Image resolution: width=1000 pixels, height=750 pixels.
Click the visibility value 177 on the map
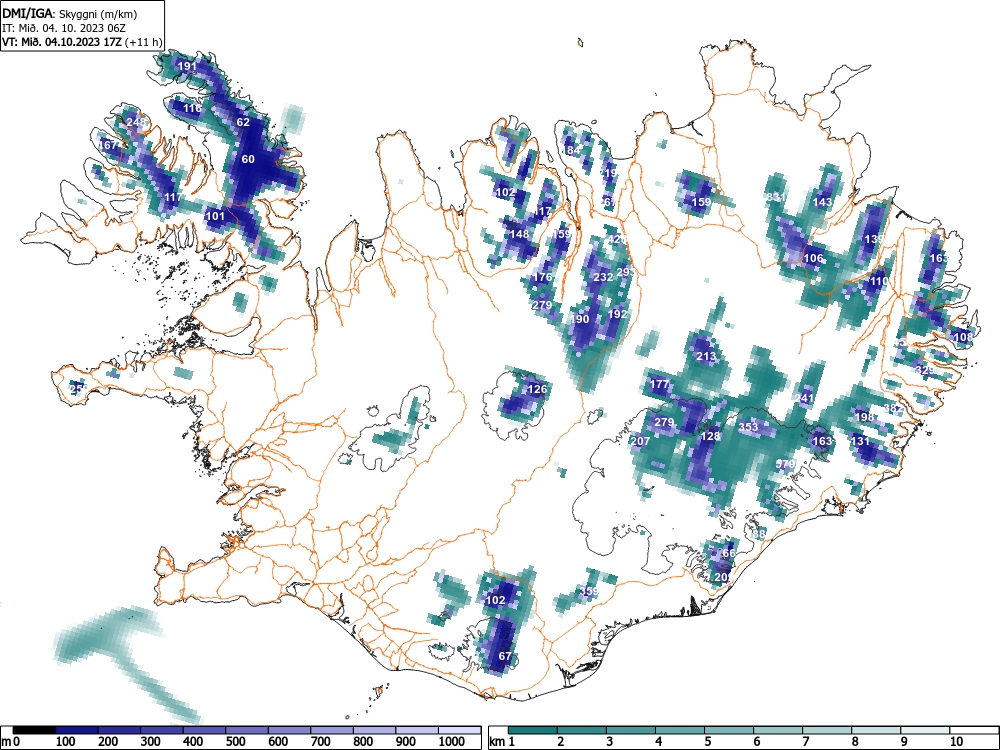tap(659, 385)
